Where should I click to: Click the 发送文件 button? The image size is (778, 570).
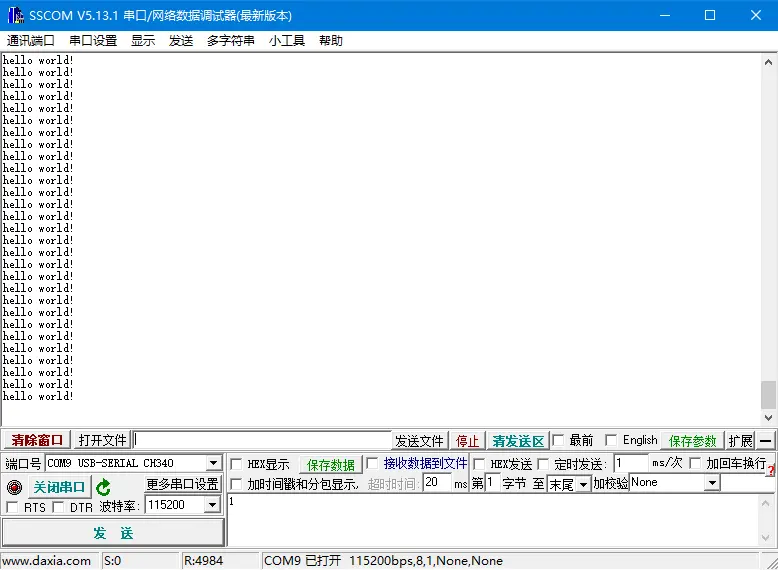click(419, 441)
